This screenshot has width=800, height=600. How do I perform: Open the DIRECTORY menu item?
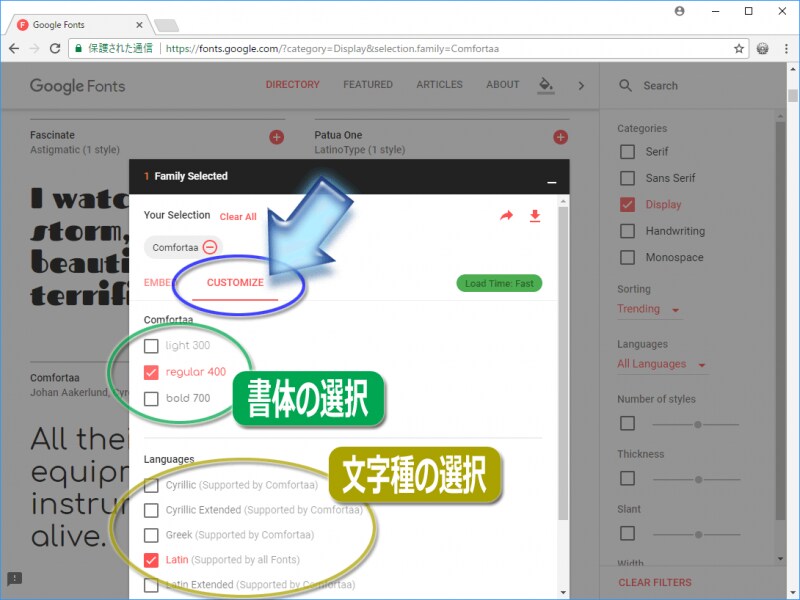click(x=292, y=85)
